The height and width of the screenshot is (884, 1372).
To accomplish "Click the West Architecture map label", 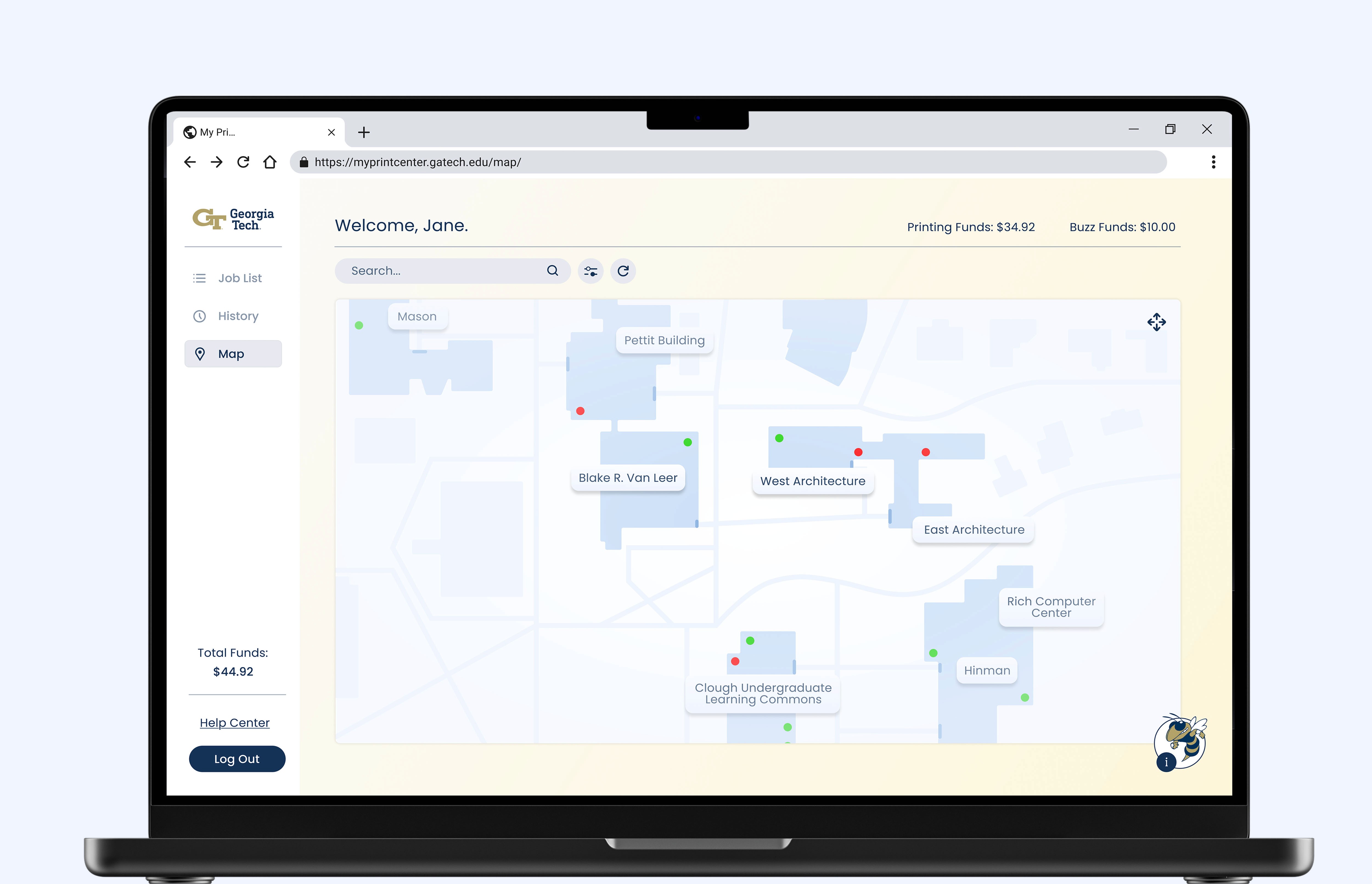I will (812, 482).
